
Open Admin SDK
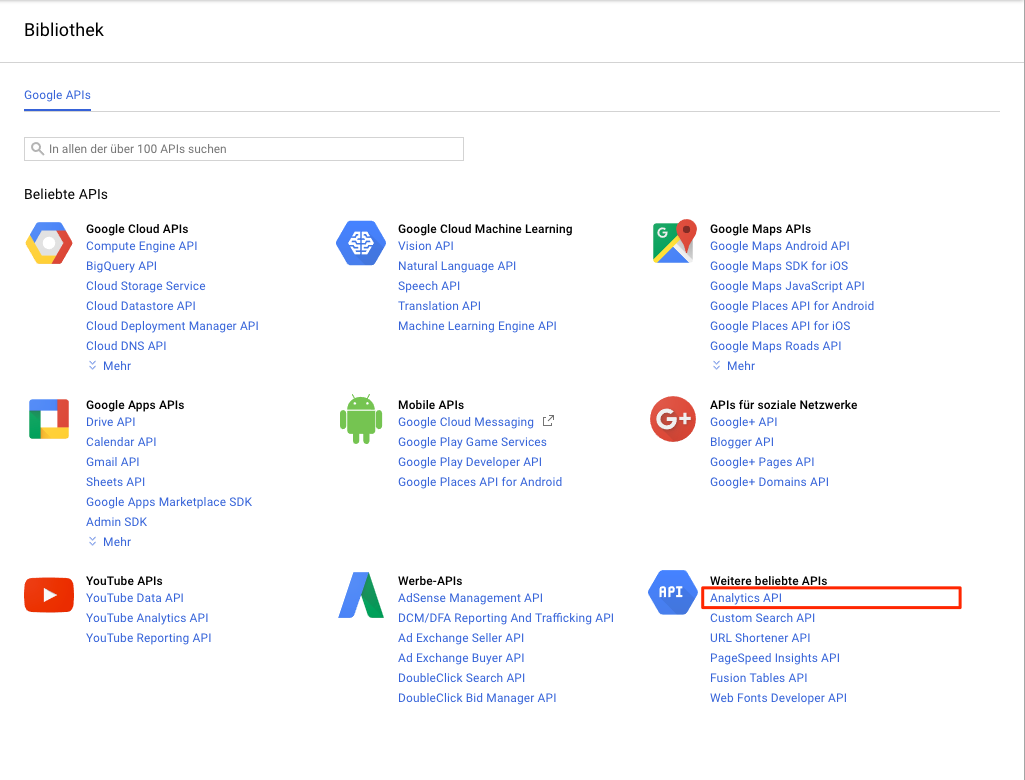tap(117, 522)
